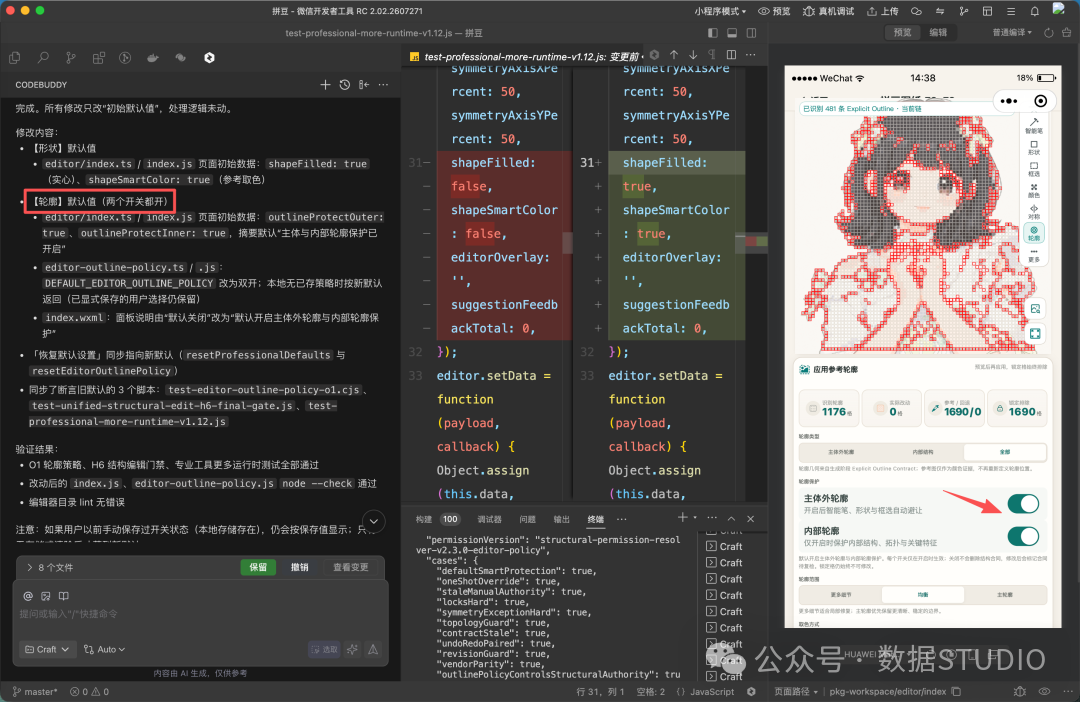Turn off the 内部轮廓 switch

pos(1023,536)
